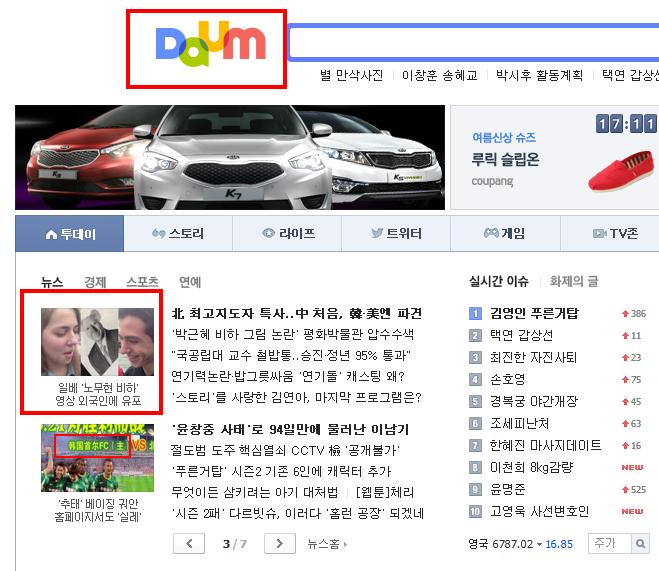Switch to the TV존 tab

point(610,234)
